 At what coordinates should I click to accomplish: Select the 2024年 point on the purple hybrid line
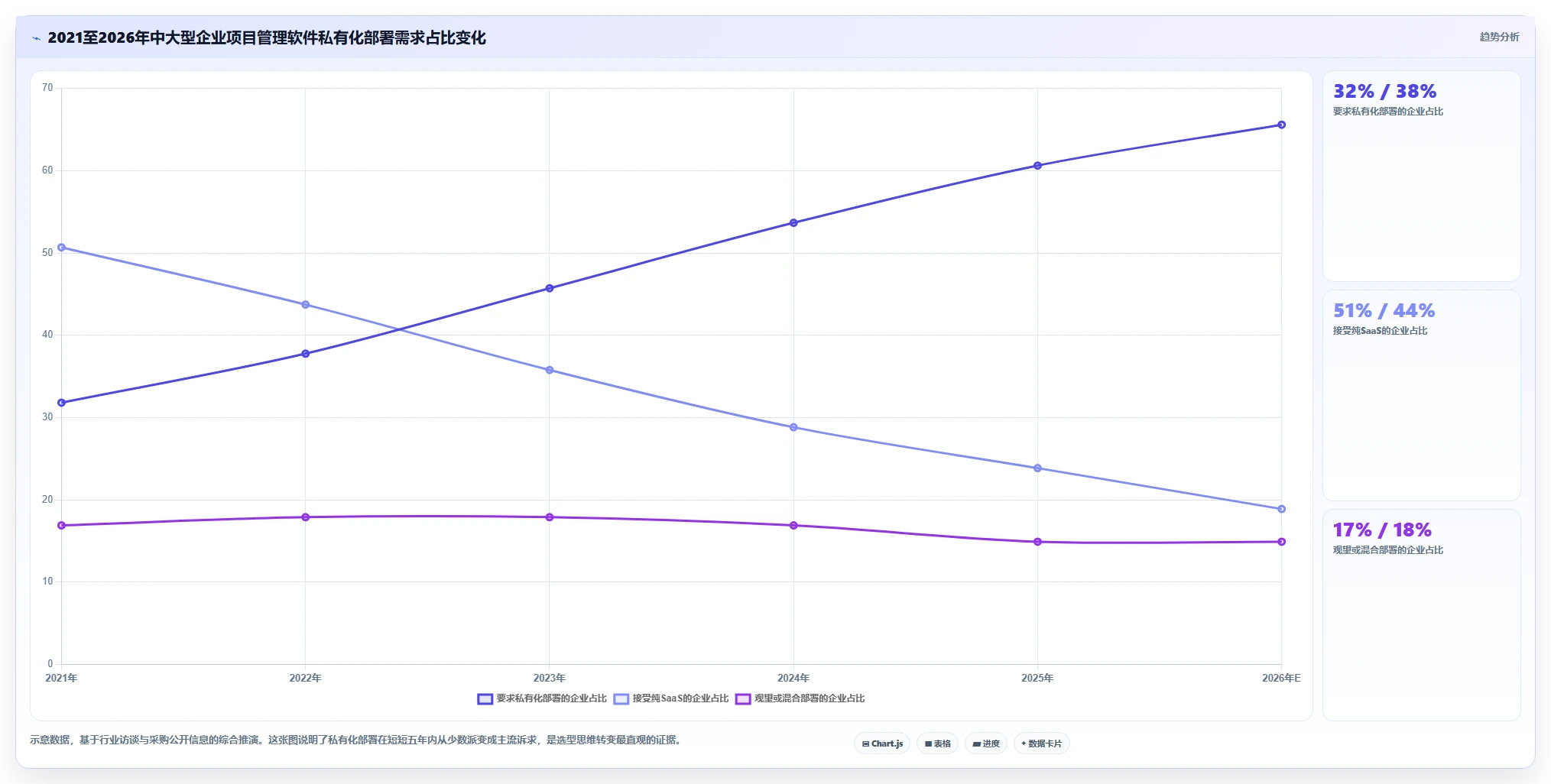[793, 526]
